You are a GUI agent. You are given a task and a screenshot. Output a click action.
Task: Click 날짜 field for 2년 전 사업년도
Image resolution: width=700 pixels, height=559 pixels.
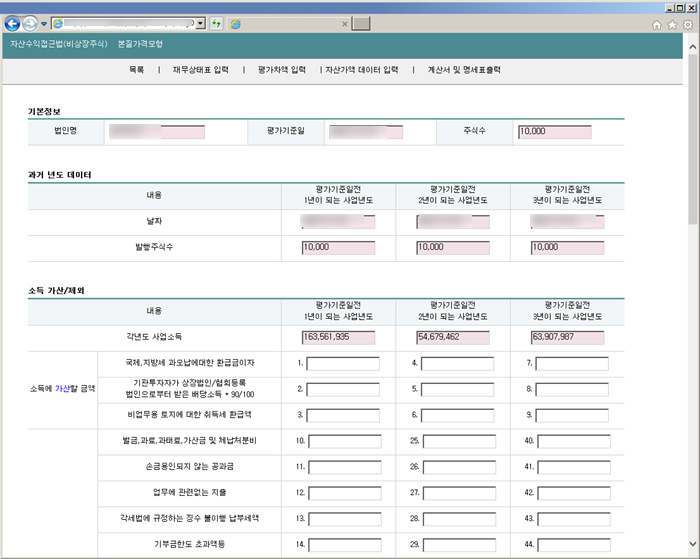coord(453,221)
